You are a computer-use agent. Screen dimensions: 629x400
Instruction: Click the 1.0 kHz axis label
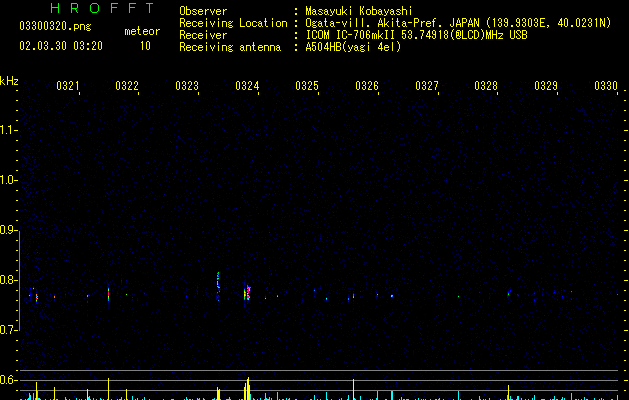pyautogui.click(x=8, y=180)
